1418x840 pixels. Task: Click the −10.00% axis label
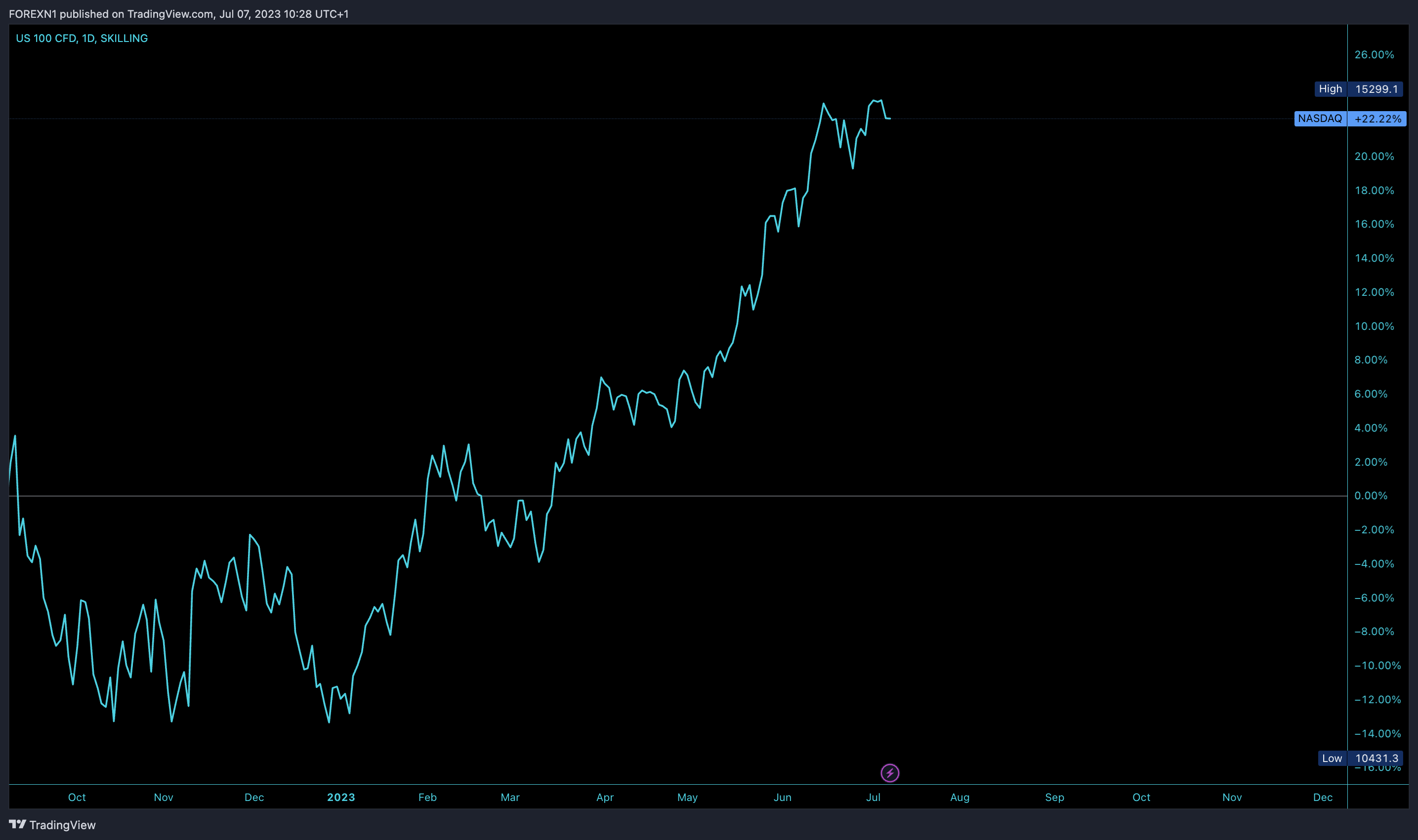1377,665
